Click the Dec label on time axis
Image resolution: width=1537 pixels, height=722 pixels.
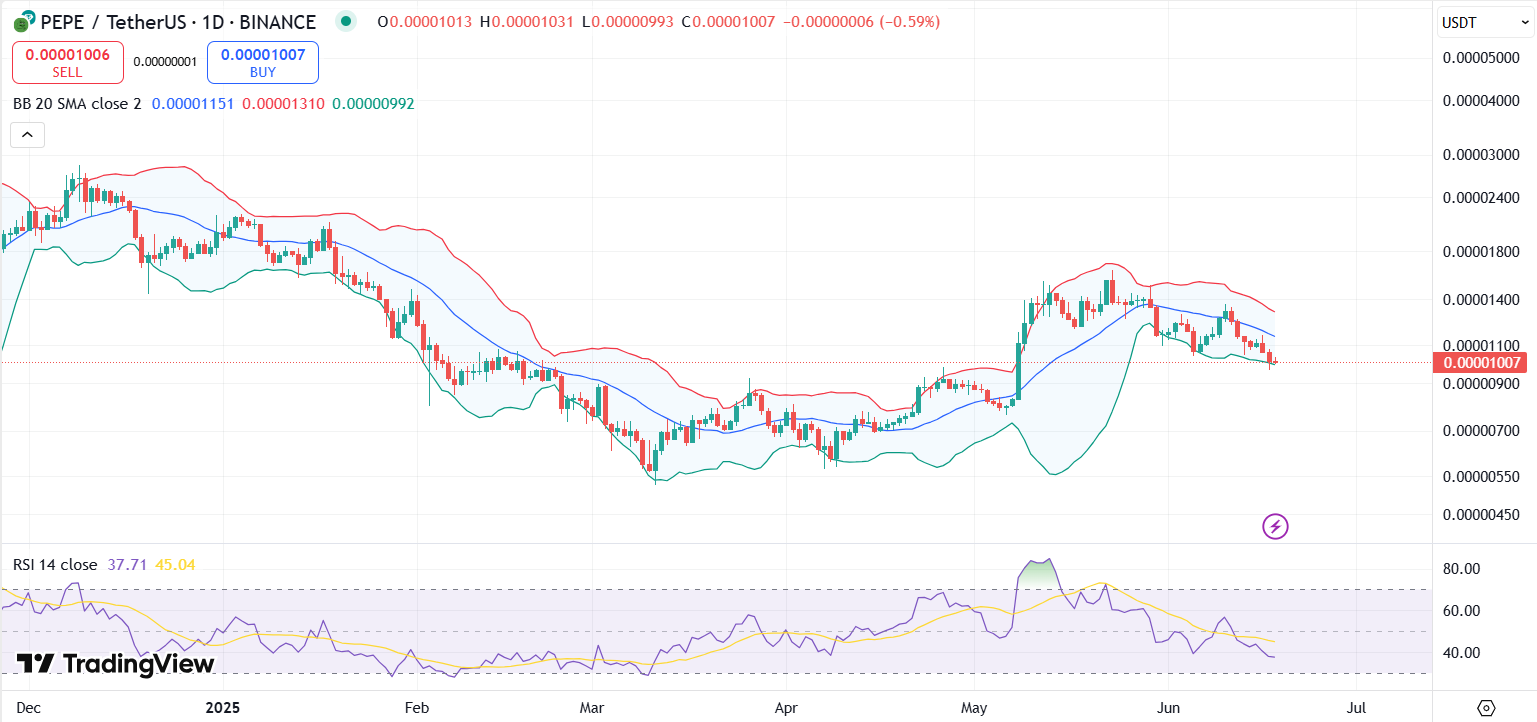point(29,708)
